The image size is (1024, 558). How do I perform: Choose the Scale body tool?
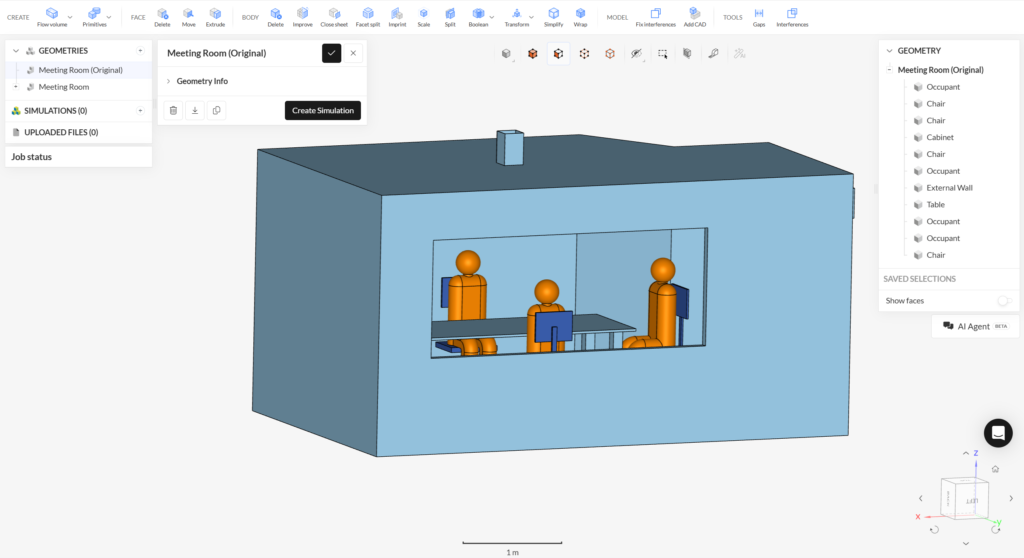click(x=424, y=17)
